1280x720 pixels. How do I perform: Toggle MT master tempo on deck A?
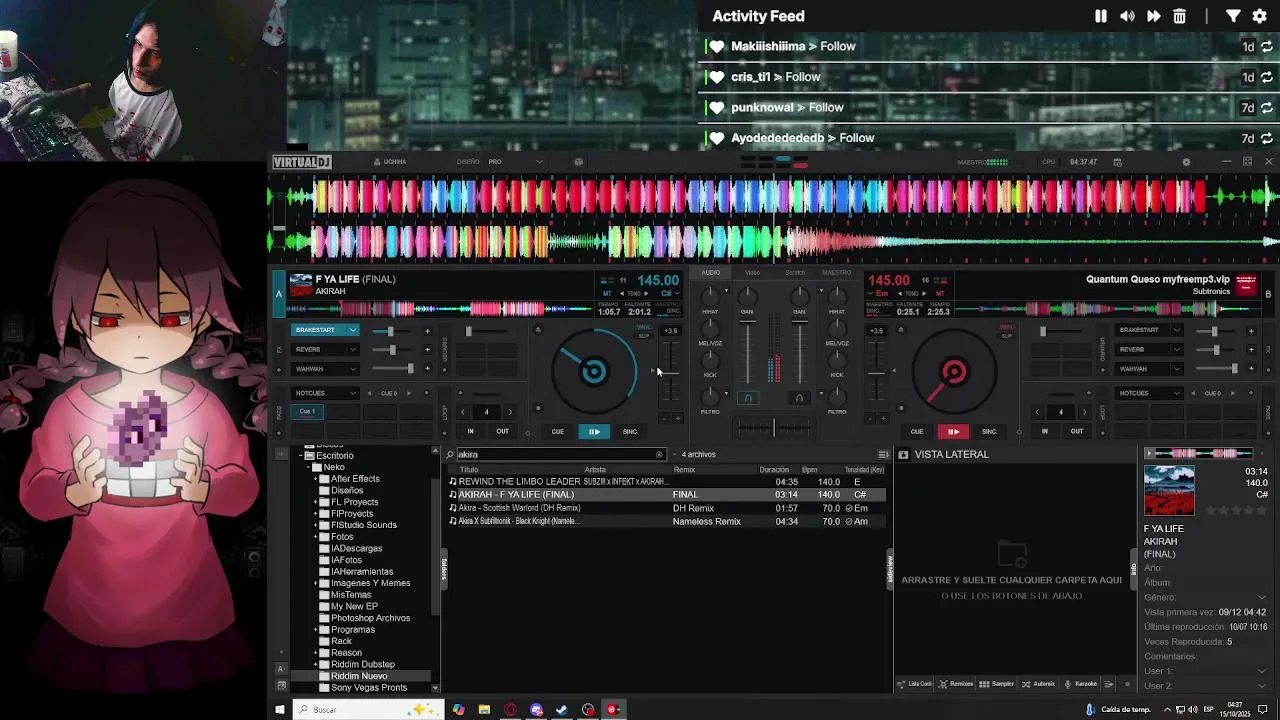coord(608,294)
